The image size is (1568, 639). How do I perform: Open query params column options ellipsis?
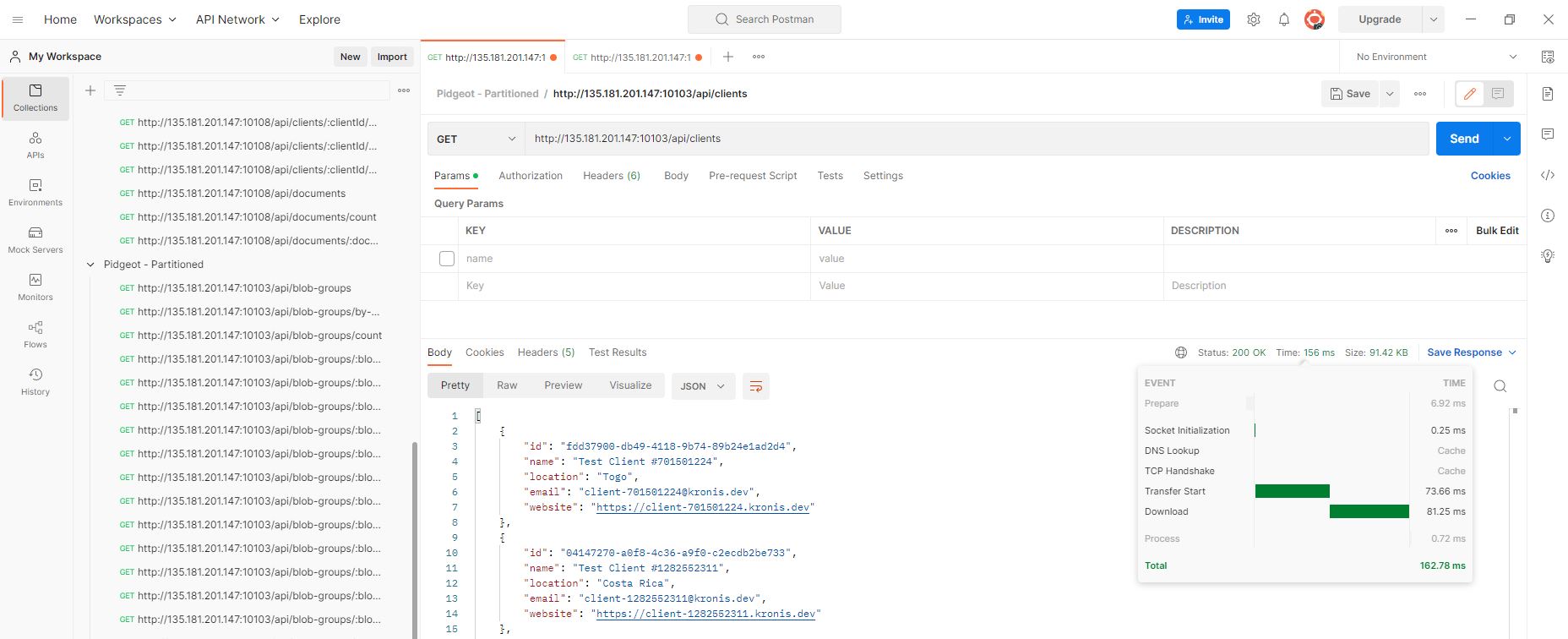click(1451, 231)
